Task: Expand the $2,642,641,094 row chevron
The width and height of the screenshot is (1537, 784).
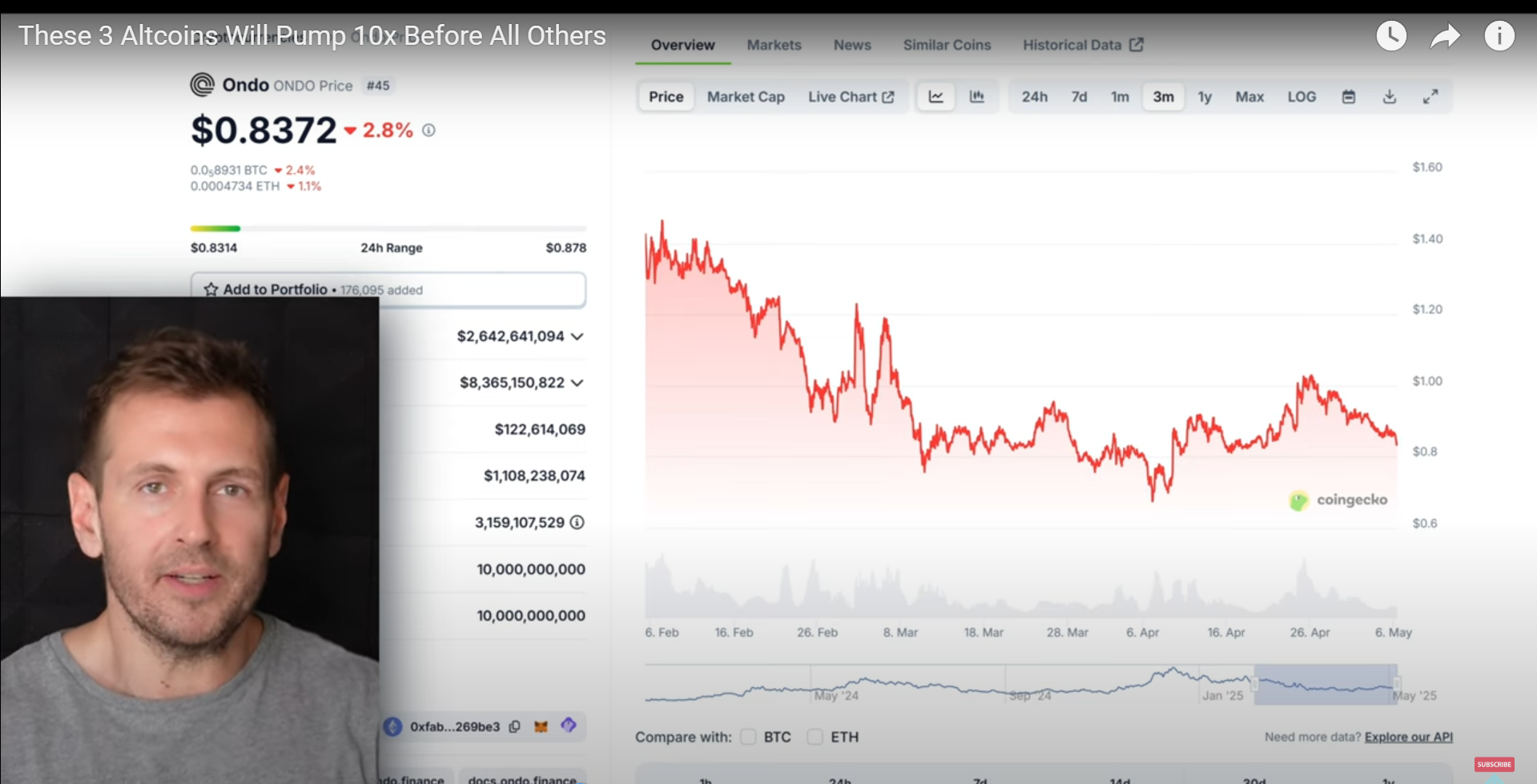Action: pos(577,336)
